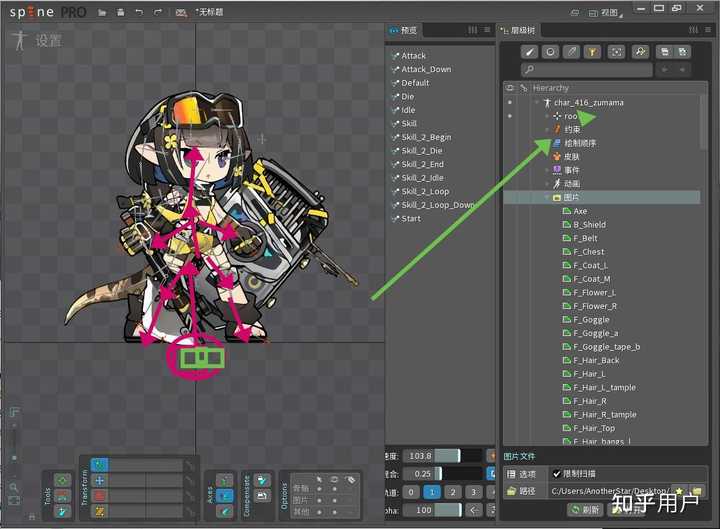Click the tree search input field
Viewport: 720px width, 529px height.
coord(586,70)
